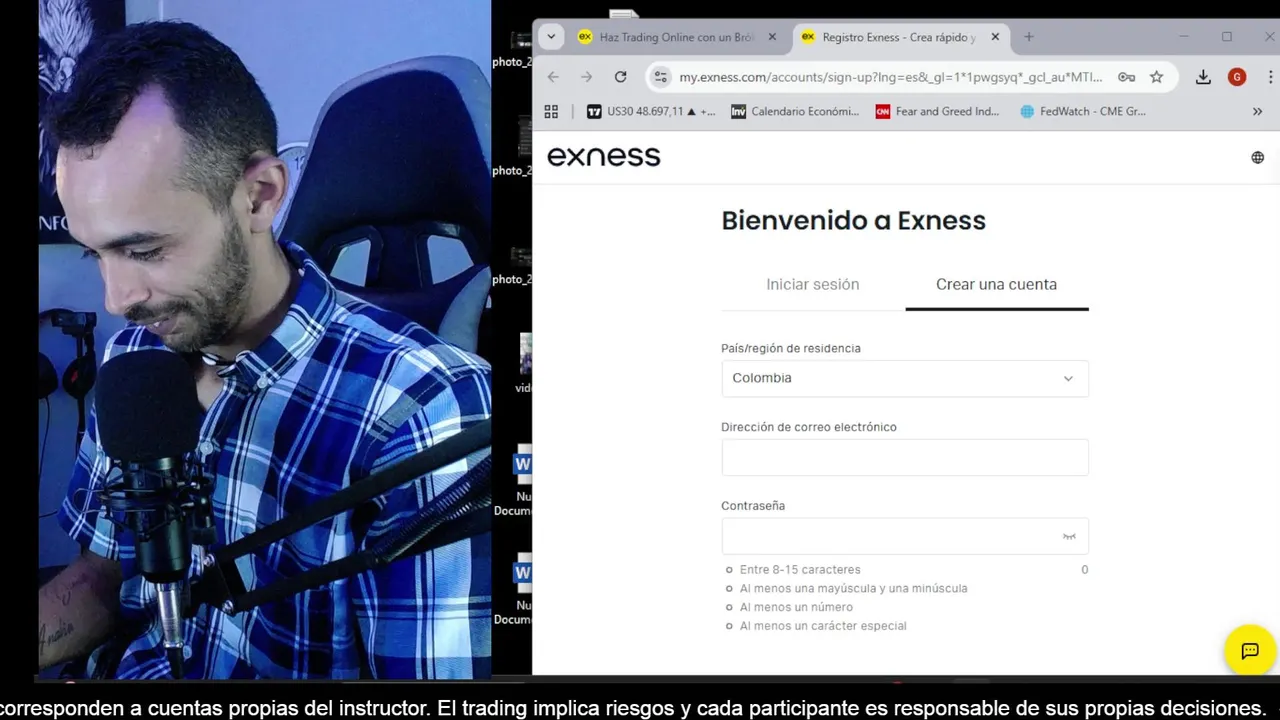Toggle password visibility eye icon

pyautogui.click(x=1069, y=537)
